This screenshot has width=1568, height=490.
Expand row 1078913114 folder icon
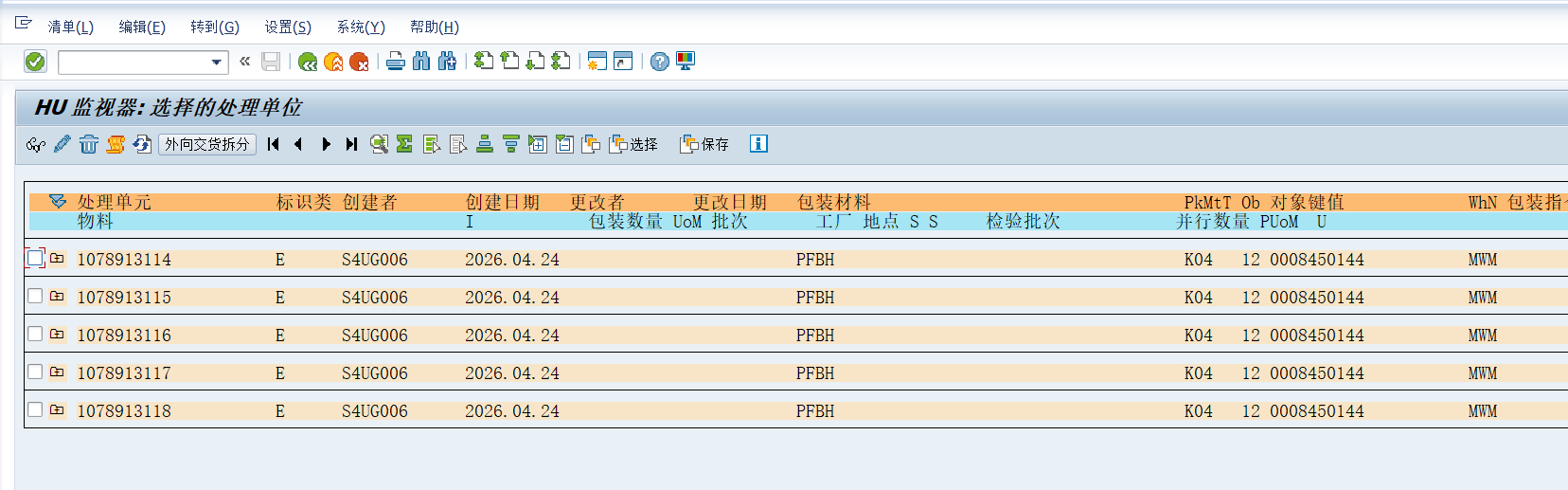click(57, 258)
